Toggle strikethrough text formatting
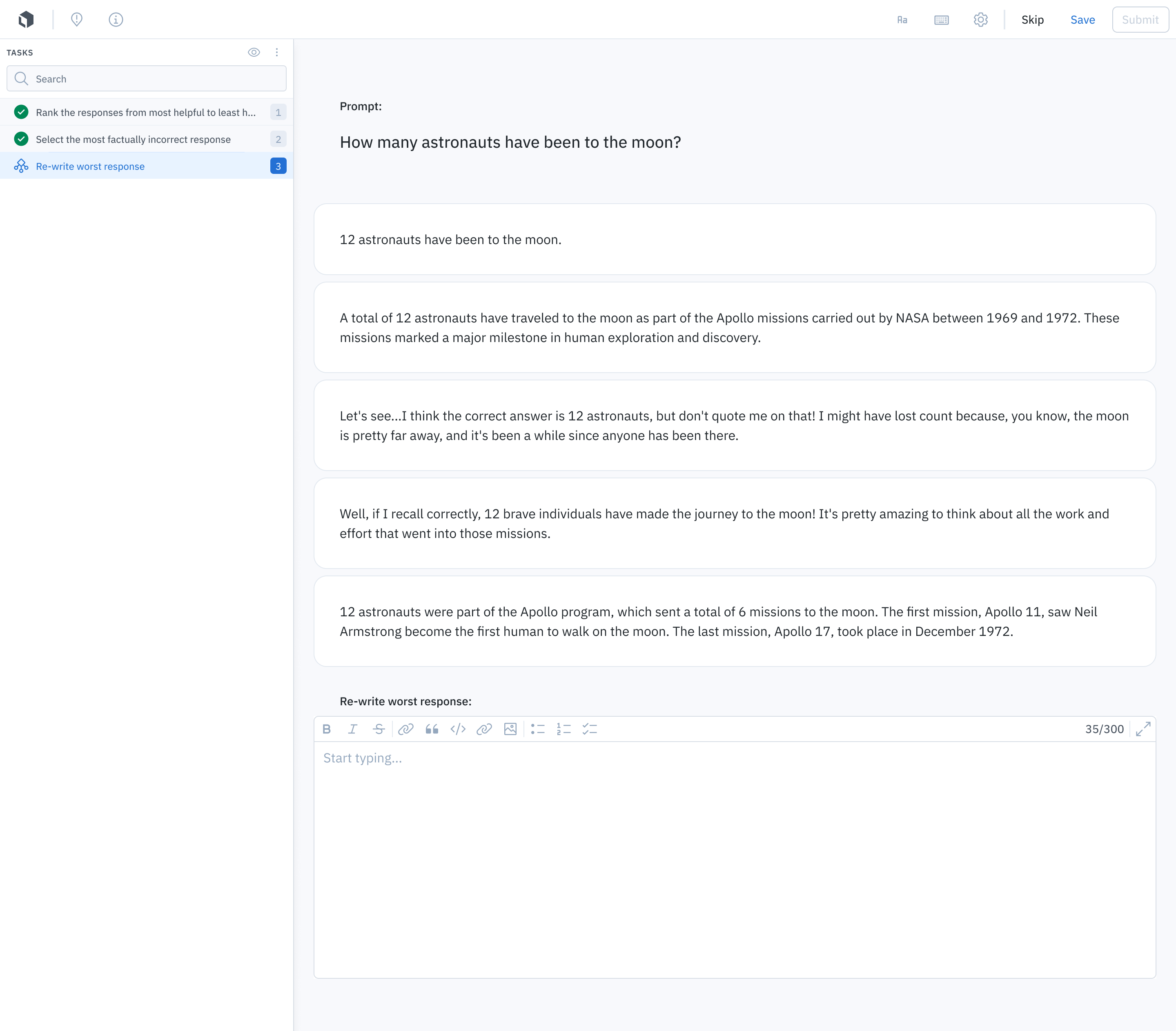Screen dimensions: 1176x1031 pyautogui.click(x=379, y=729)
